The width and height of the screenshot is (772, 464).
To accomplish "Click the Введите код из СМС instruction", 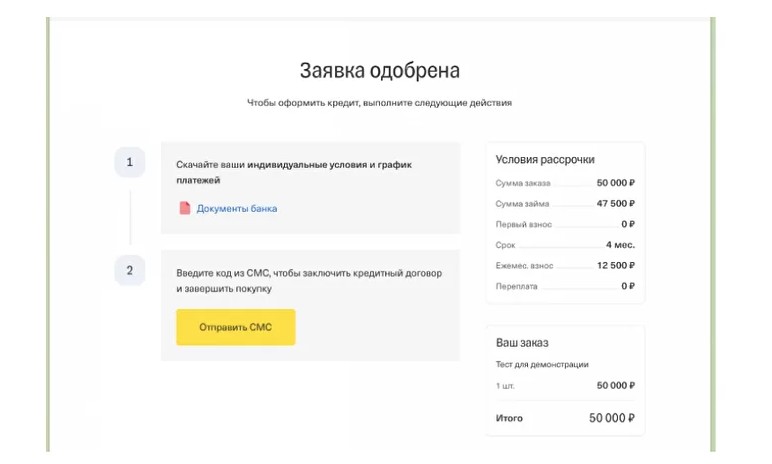I will click(x=309, y=281).
